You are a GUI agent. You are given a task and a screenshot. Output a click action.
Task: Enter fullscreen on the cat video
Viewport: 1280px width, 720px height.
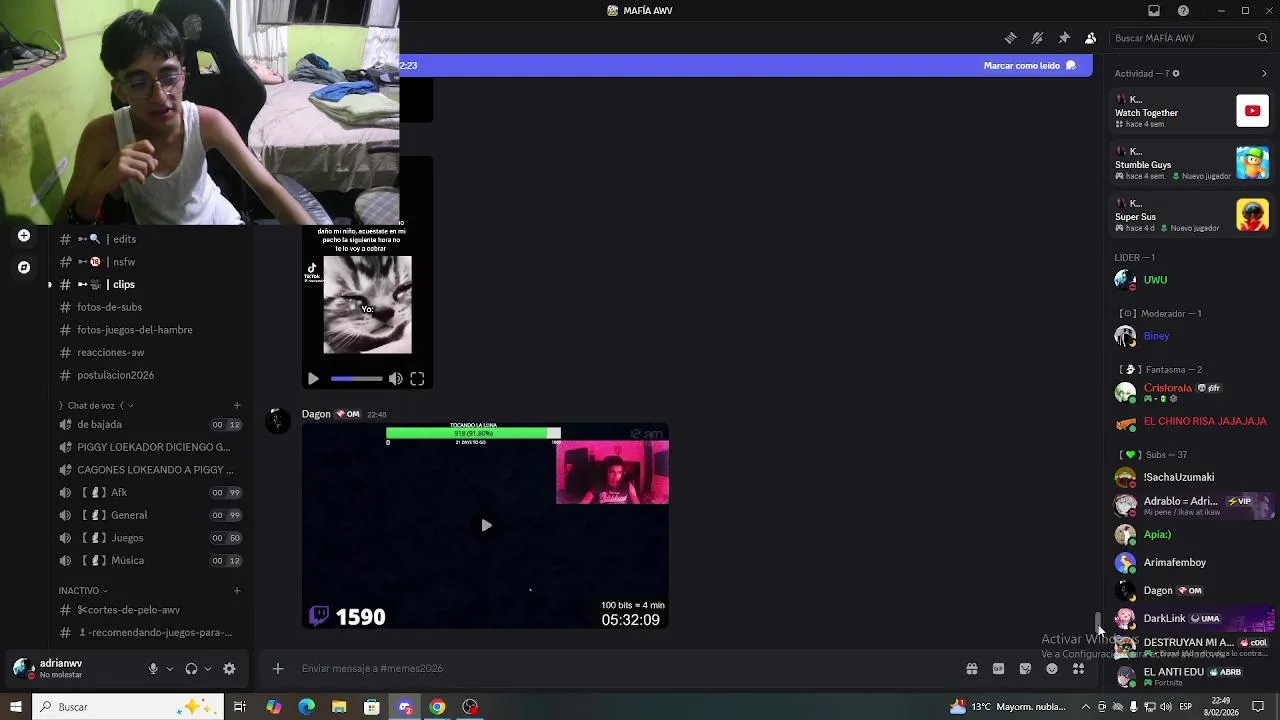pos(417,379)
